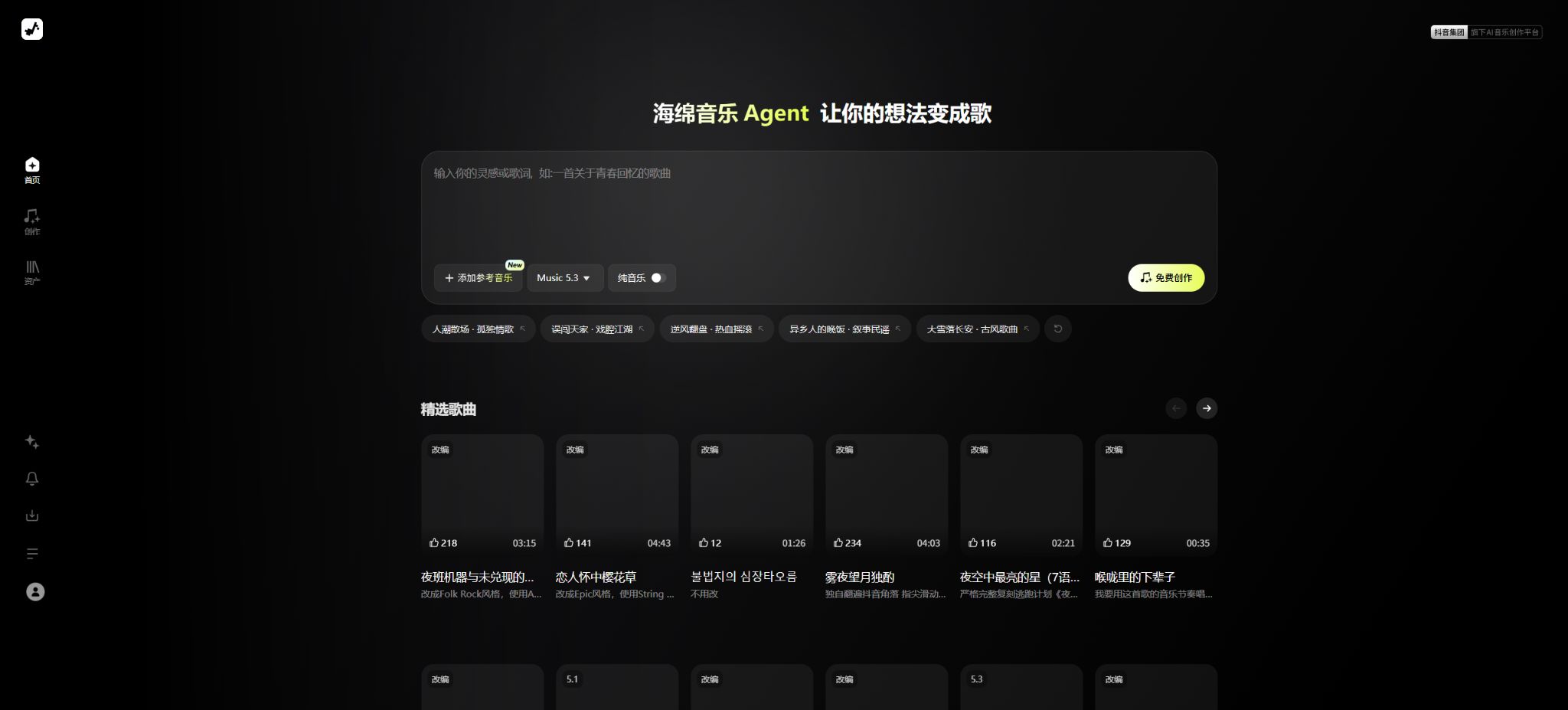
Task: Select prompt chip 异乡人的晚饭 · 叙事民谣
Action: tap(844, 329)
